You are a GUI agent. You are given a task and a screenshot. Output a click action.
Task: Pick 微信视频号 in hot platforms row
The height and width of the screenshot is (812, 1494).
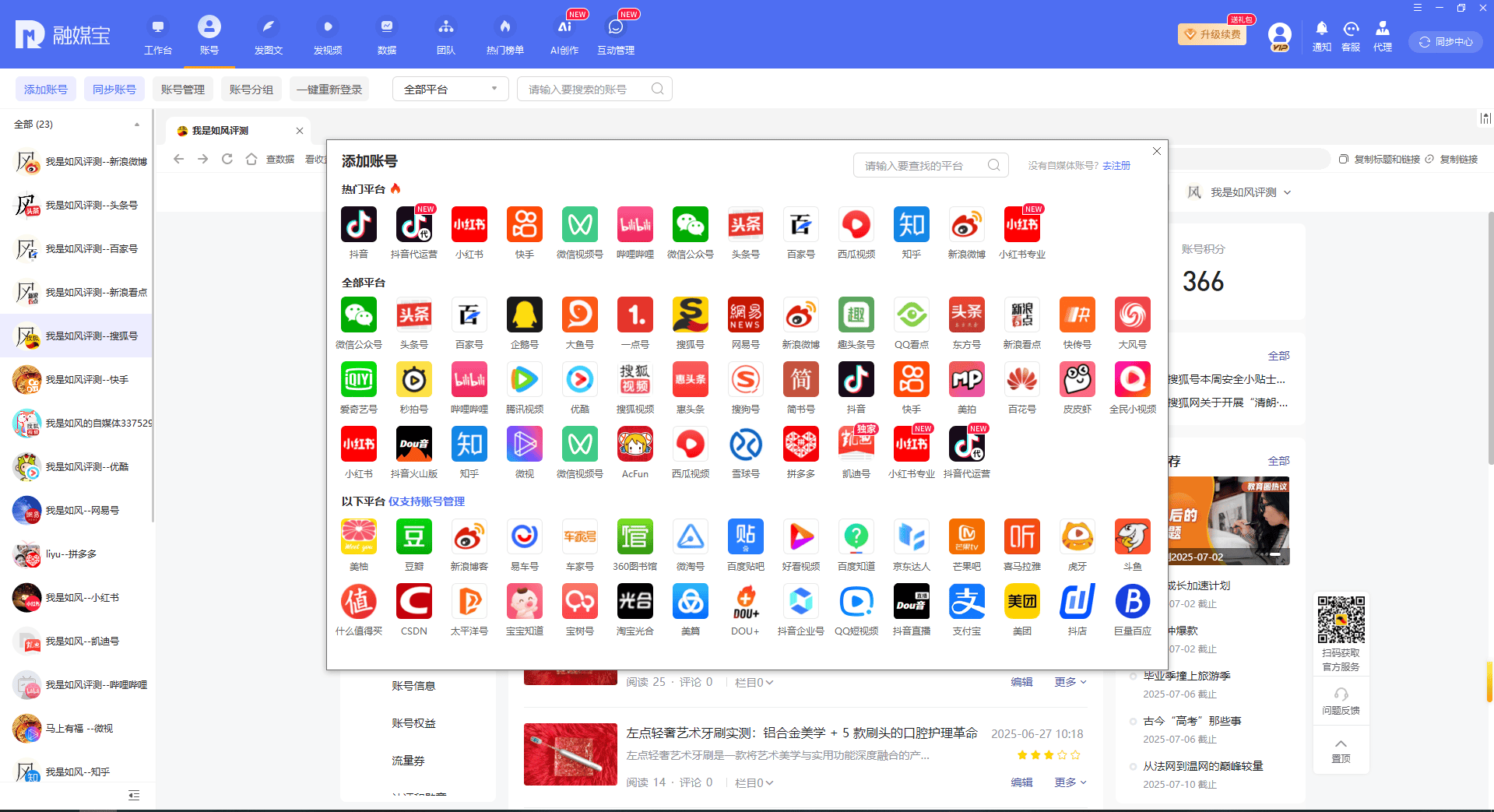point(580,225)
